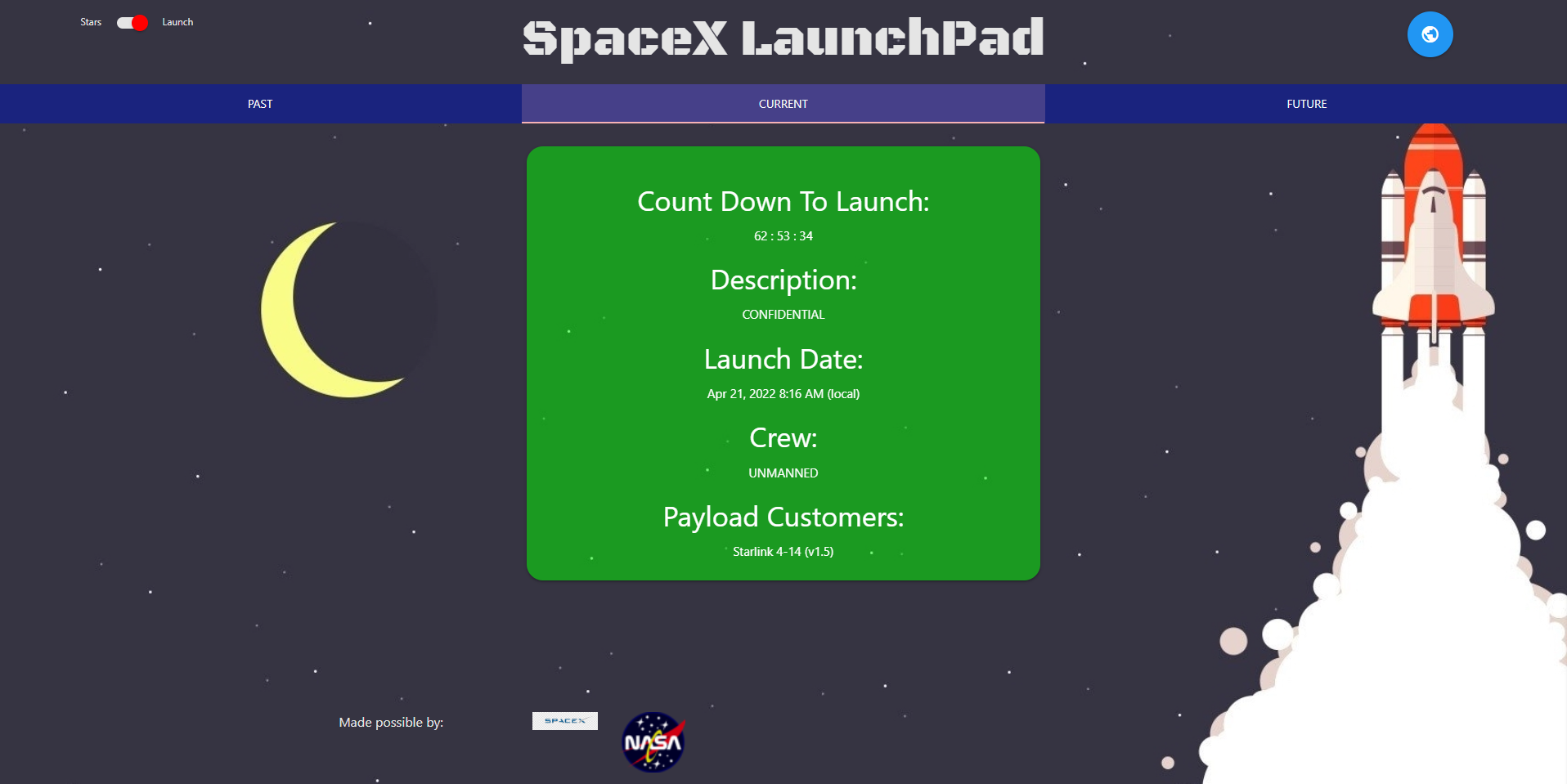Click the Payload Customers heading
1567x784 pixels.
[783, 517]
